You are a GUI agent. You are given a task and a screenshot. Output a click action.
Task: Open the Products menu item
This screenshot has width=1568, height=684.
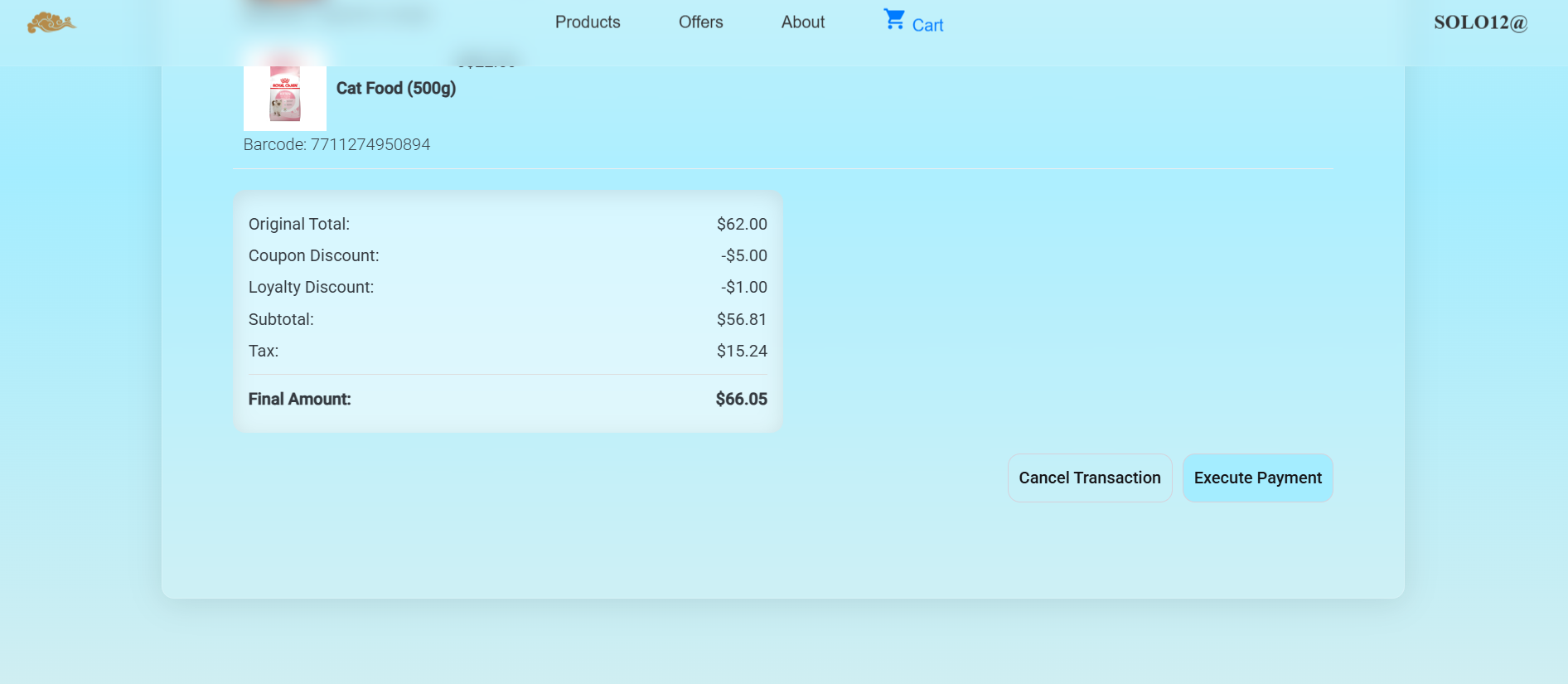pyautogui.click(x=588, y=22)
